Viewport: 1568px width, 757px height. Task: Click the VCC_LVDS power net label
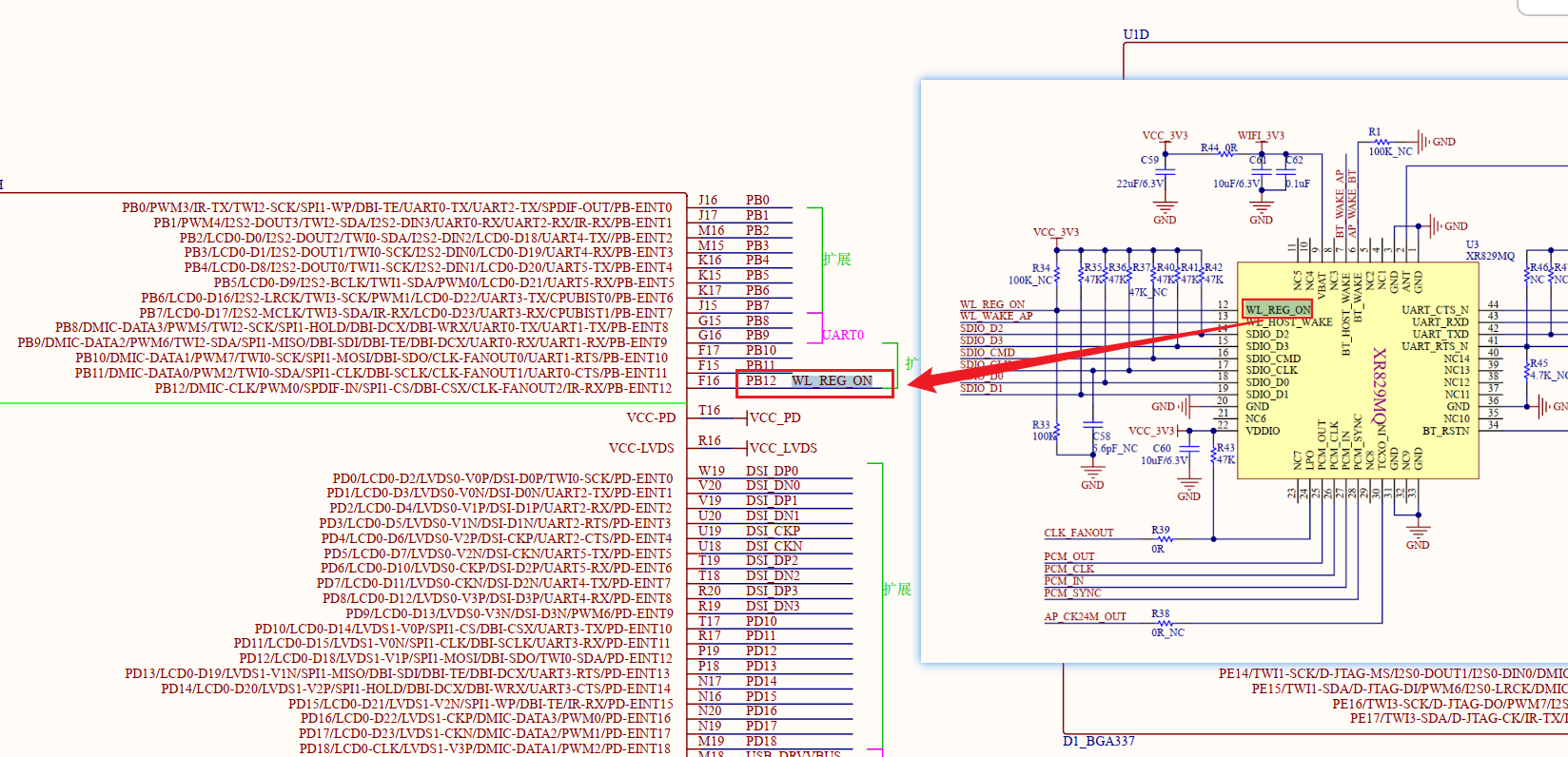pyautogui.click(x=784, y=448)
